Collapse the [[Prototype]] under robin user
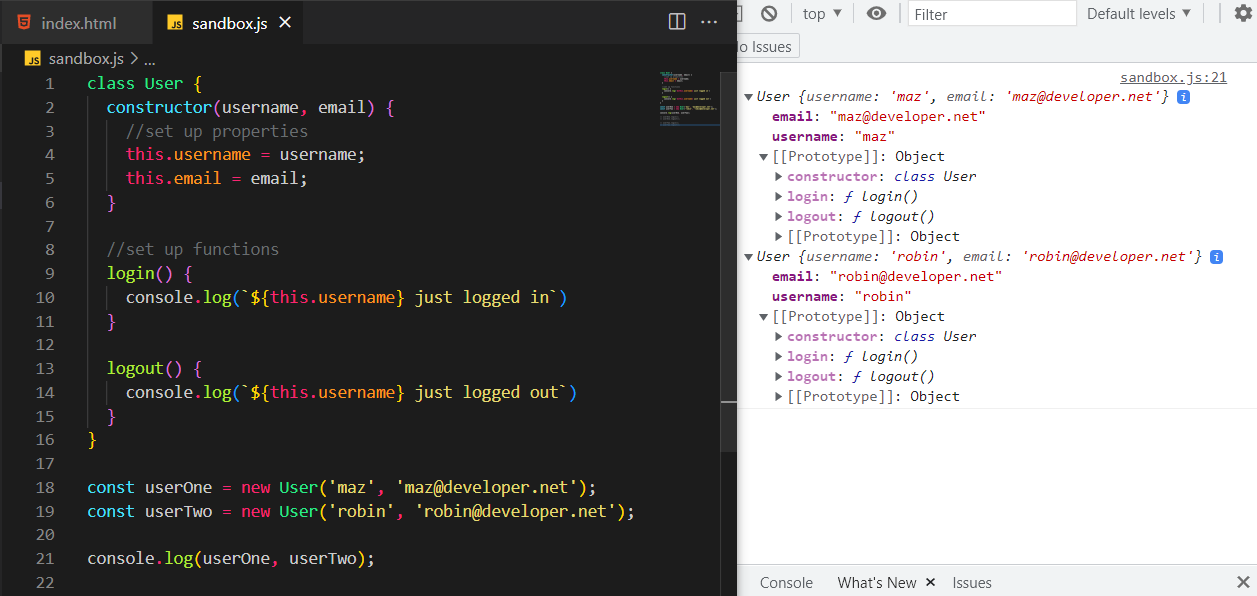 pyautogui.click(x=764, y=317)
